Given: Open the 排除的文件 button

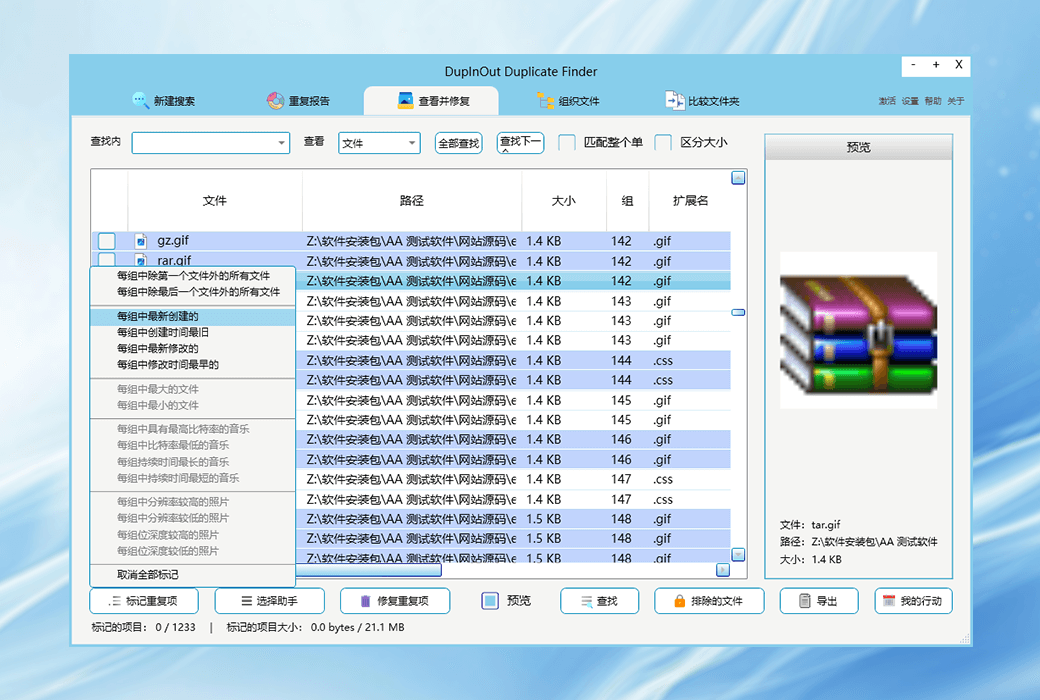Looking at the screenshot, I should pyautogui.click(x=709, y=601).
